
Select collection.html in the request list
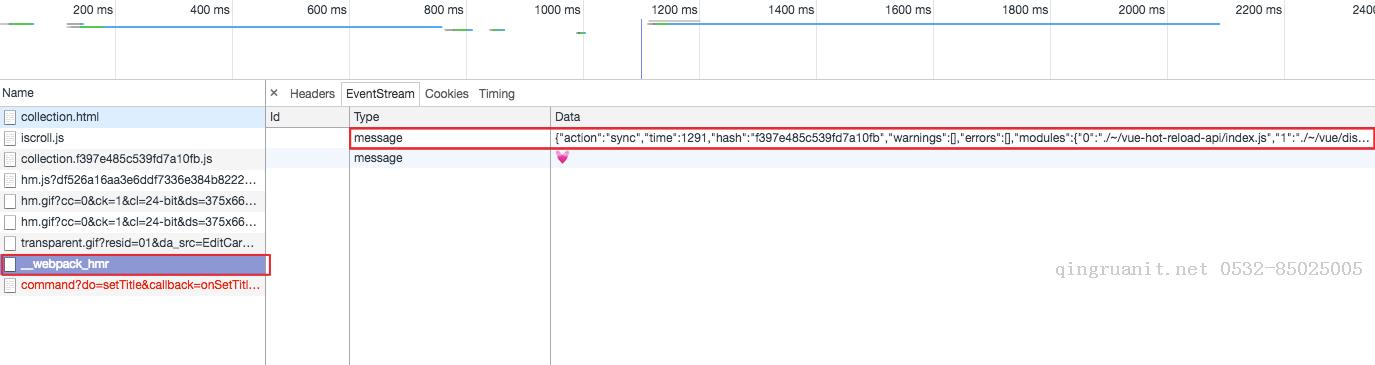132,117
